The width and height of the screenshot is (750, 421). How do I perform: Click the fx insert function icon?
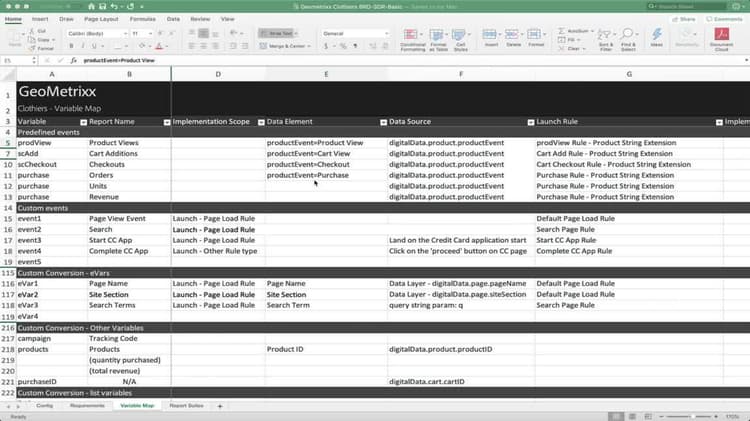[73, 60]
